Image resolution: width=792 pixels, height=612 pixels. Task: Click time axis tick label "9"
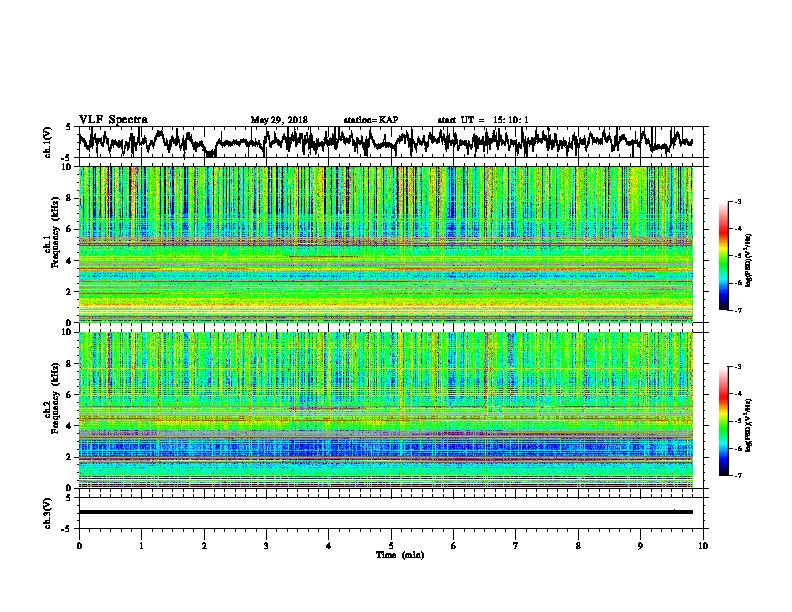(x=640, y=546)
